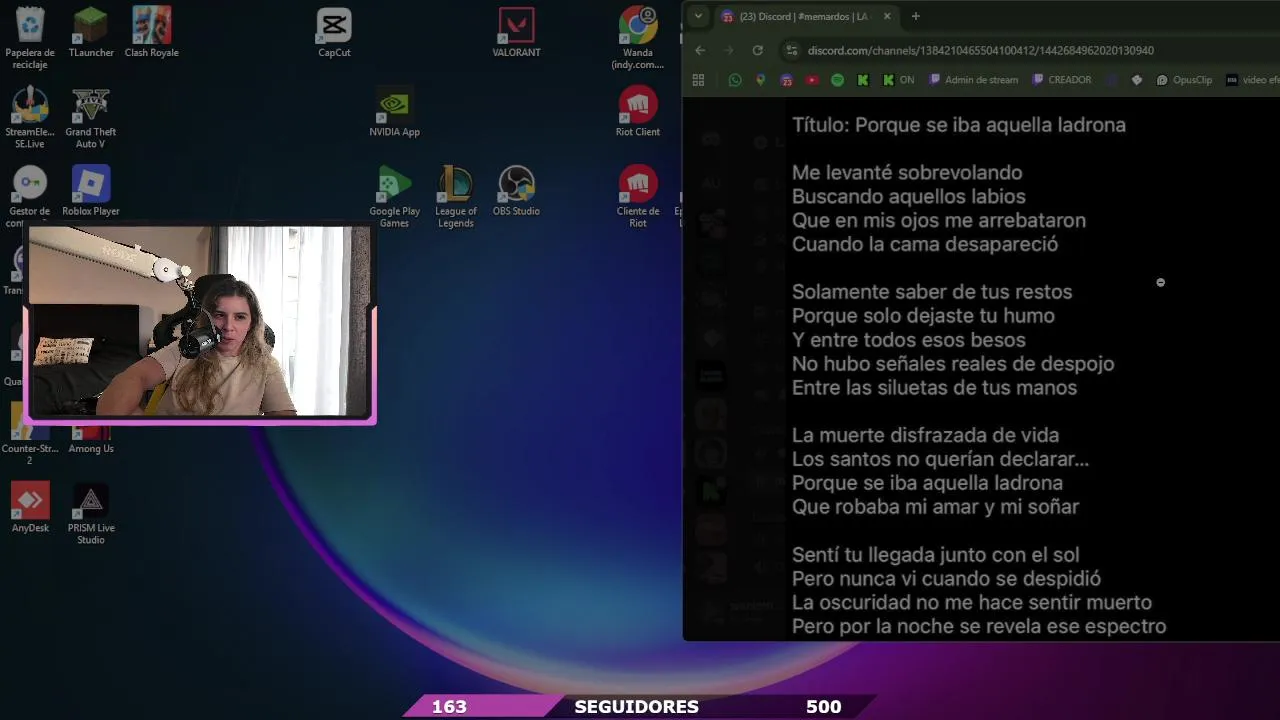Open the video bookmark after OpusClip
Screen dimensions: 1280x720
[1252, 80]
